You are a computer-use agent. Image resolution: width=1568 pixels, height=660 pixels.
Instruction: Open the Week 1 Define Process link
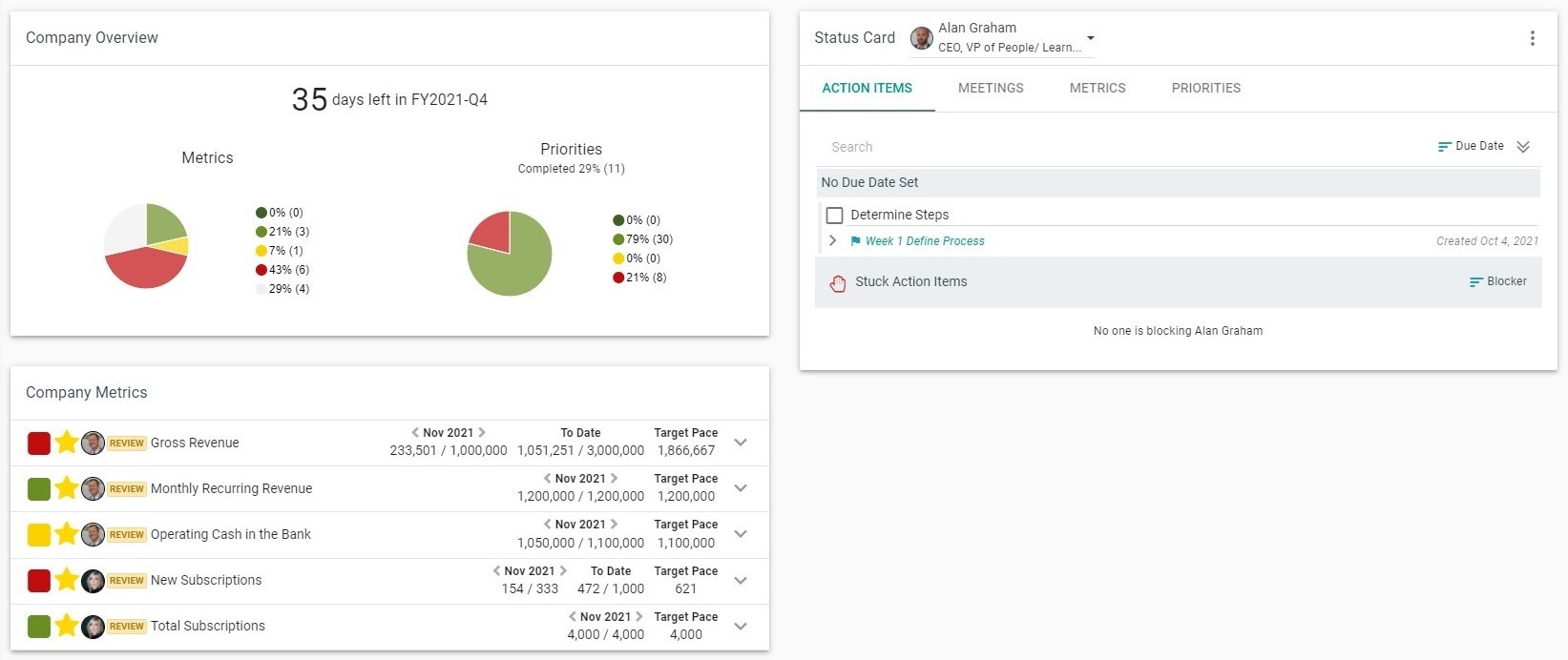[924, 241]
